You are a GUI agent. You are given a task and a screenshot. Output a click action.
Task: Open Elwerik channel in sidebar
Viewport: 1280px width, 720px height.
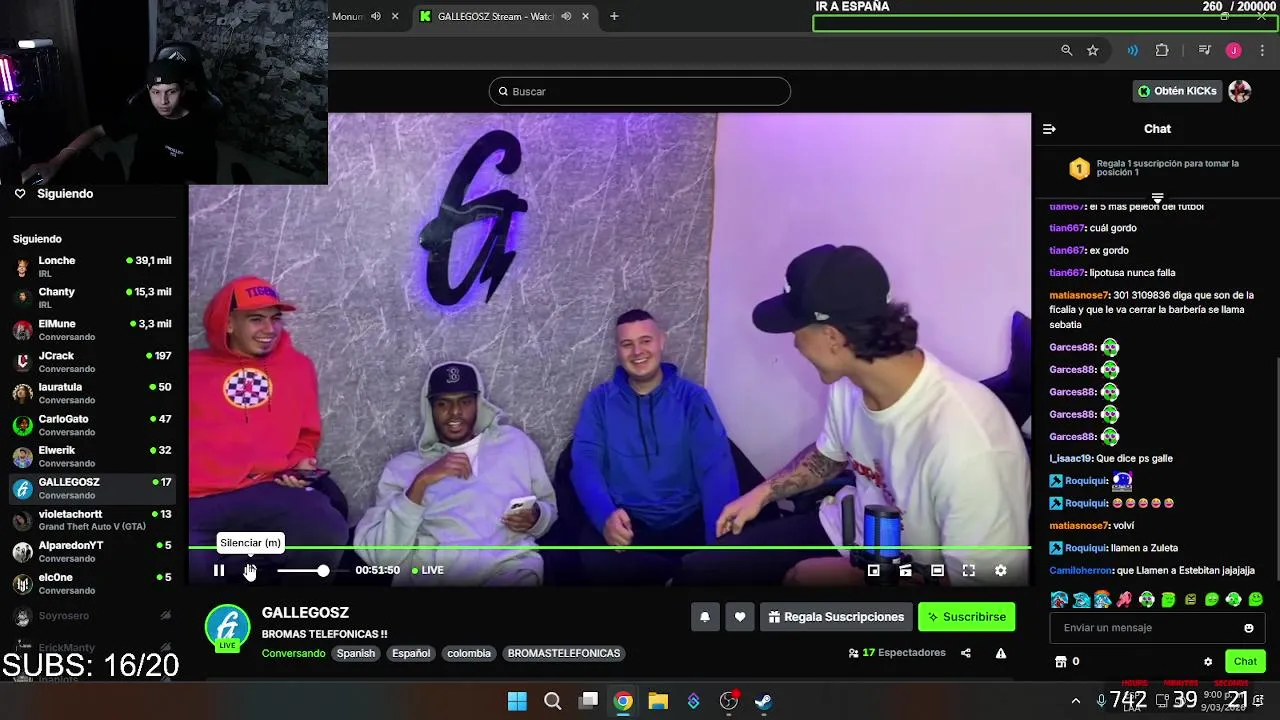pos(94,457)
